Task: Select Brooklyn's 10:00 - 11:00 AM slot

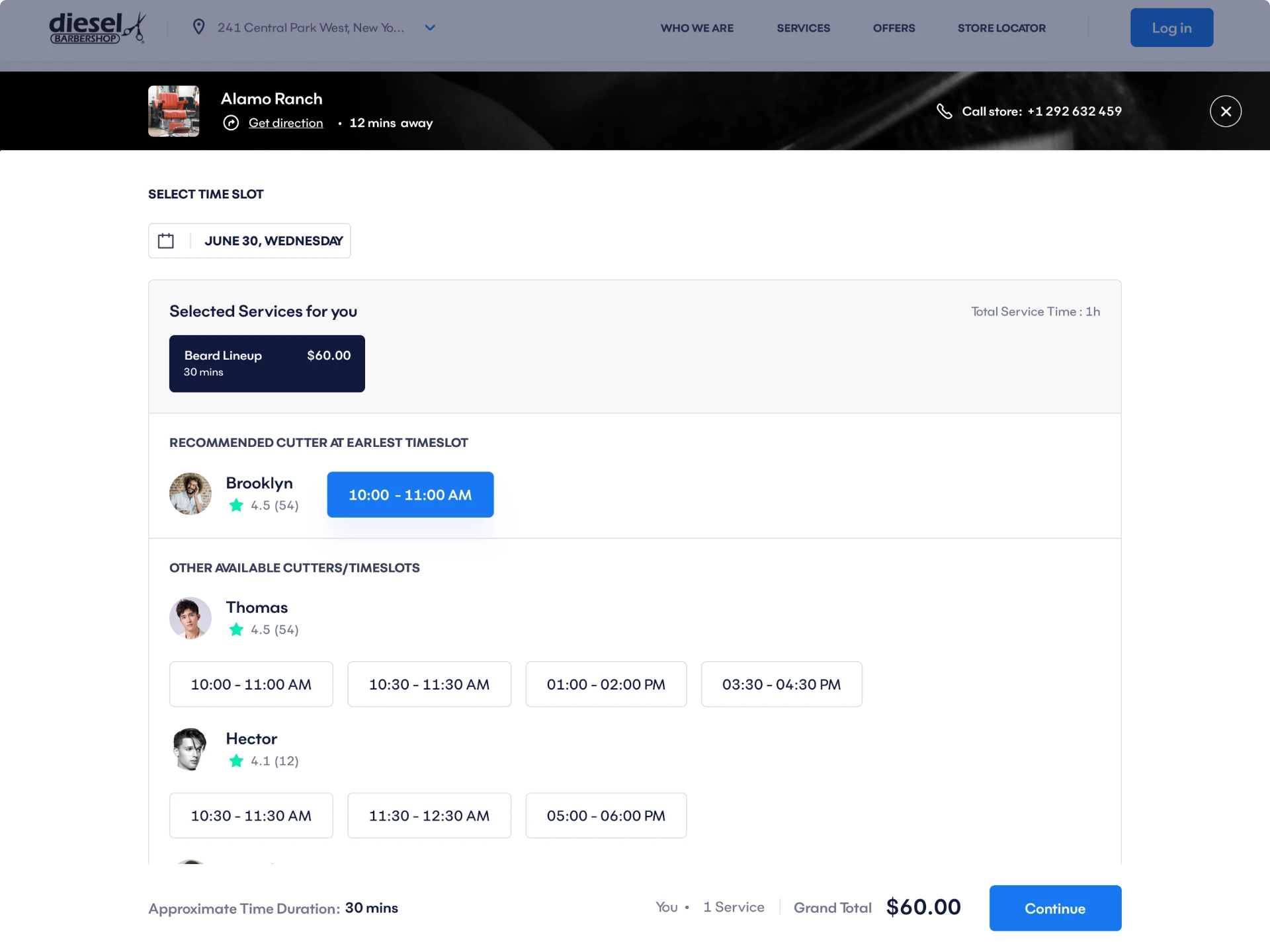Action: pyautogui.click(x=410, y=495)
